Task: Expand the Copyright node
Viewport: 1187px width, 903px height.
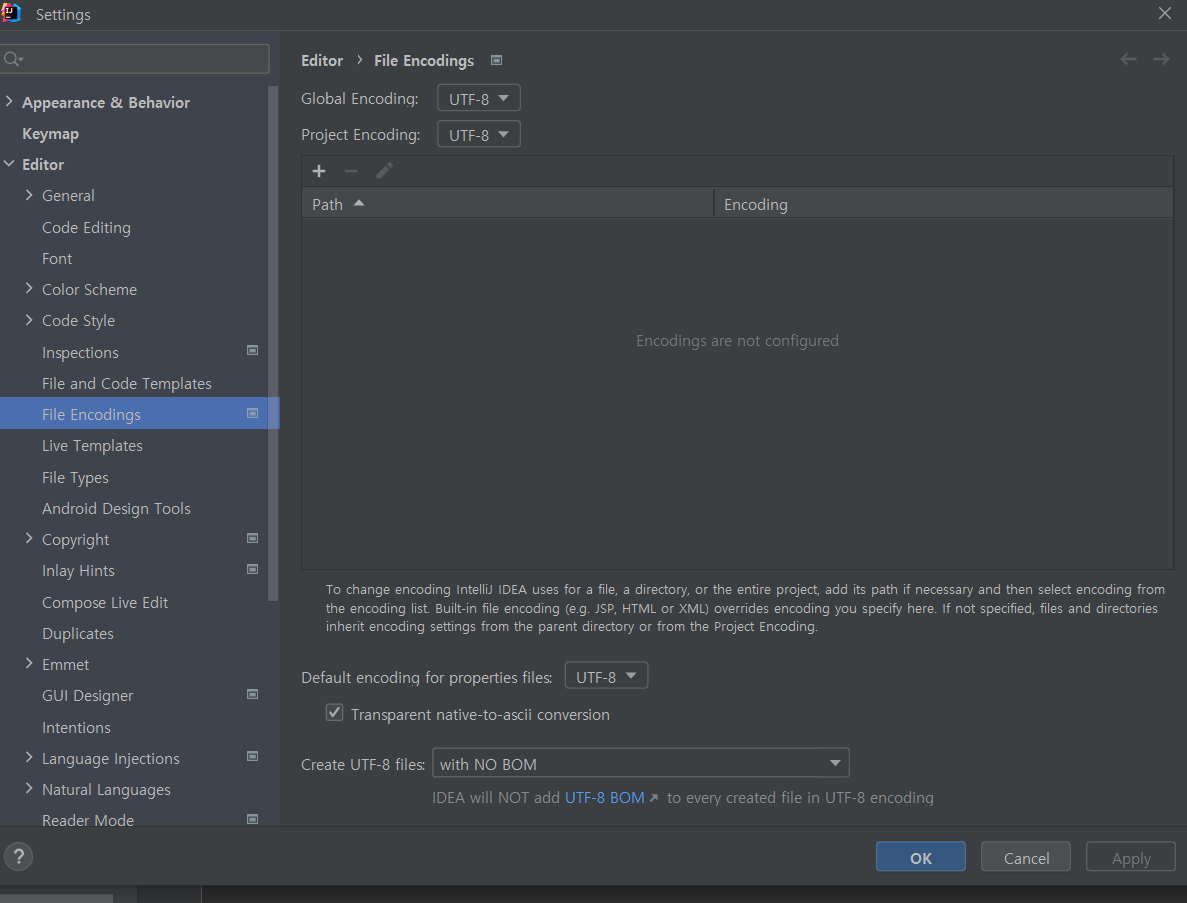Action: [x=29, y=538]
